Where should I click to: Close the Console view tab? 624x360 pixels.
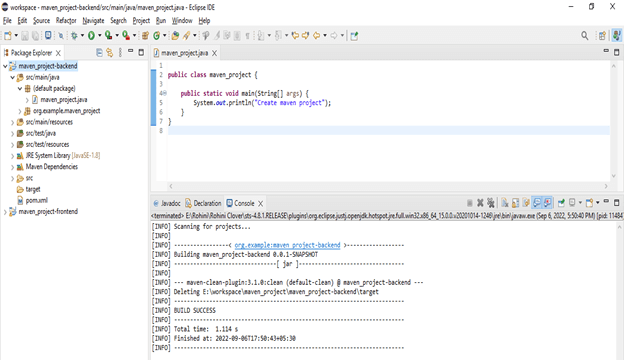[260, 203]
